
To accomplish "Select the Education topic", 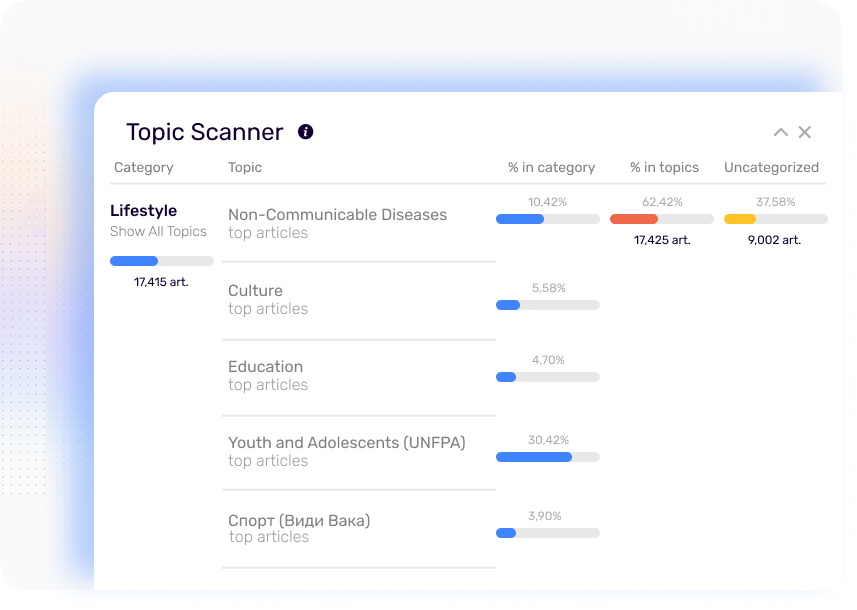I will 265,366.
